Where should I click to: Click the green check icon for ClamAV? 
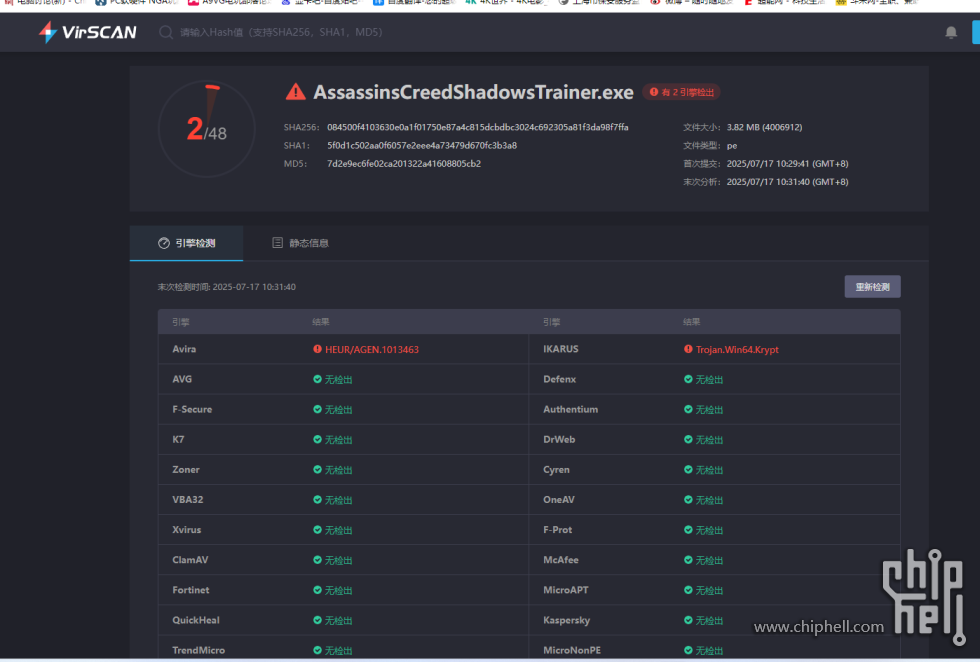click(x=318, y=560)
